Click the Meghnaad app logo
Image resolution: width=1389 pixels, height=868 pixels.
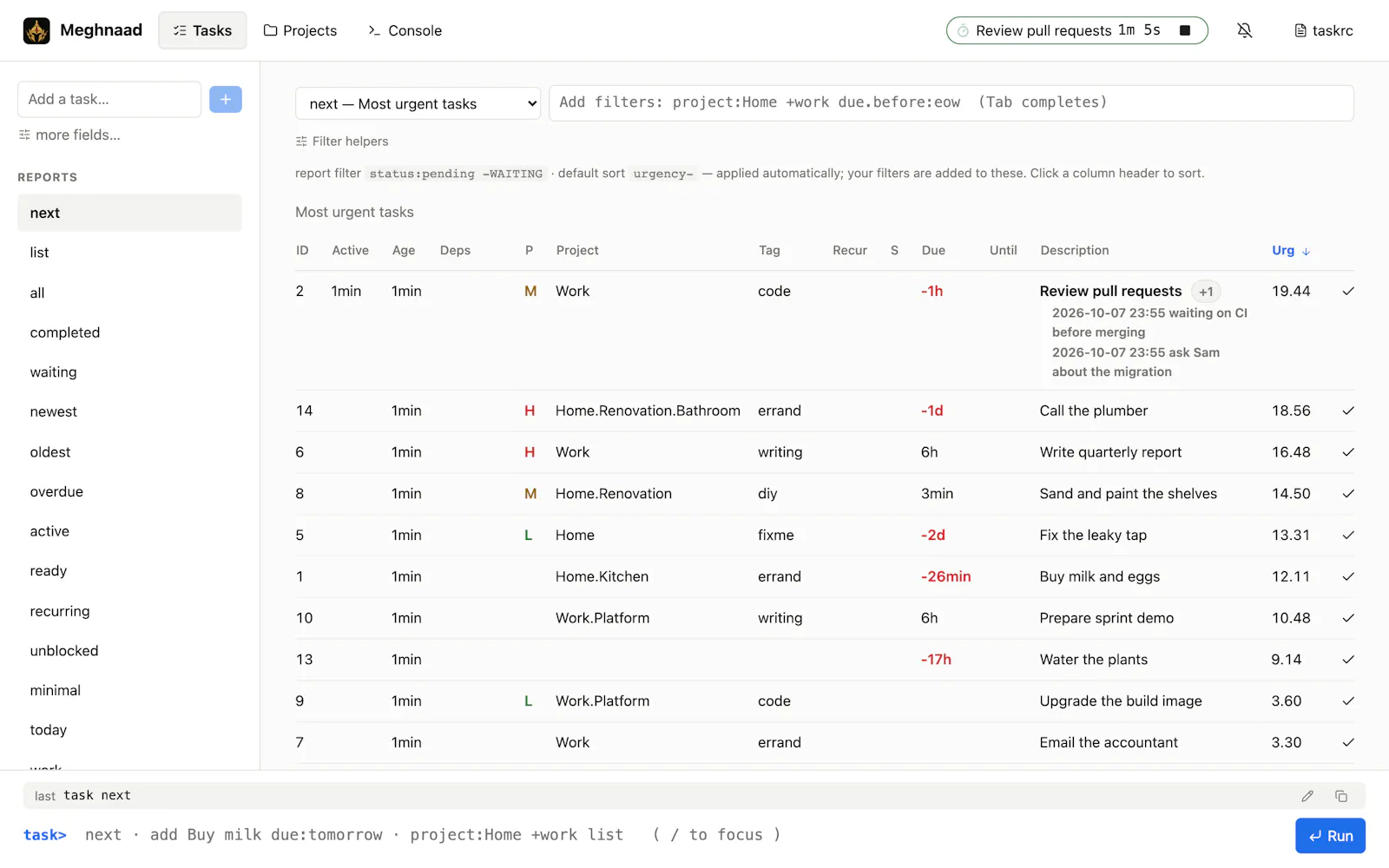(36, 30)
